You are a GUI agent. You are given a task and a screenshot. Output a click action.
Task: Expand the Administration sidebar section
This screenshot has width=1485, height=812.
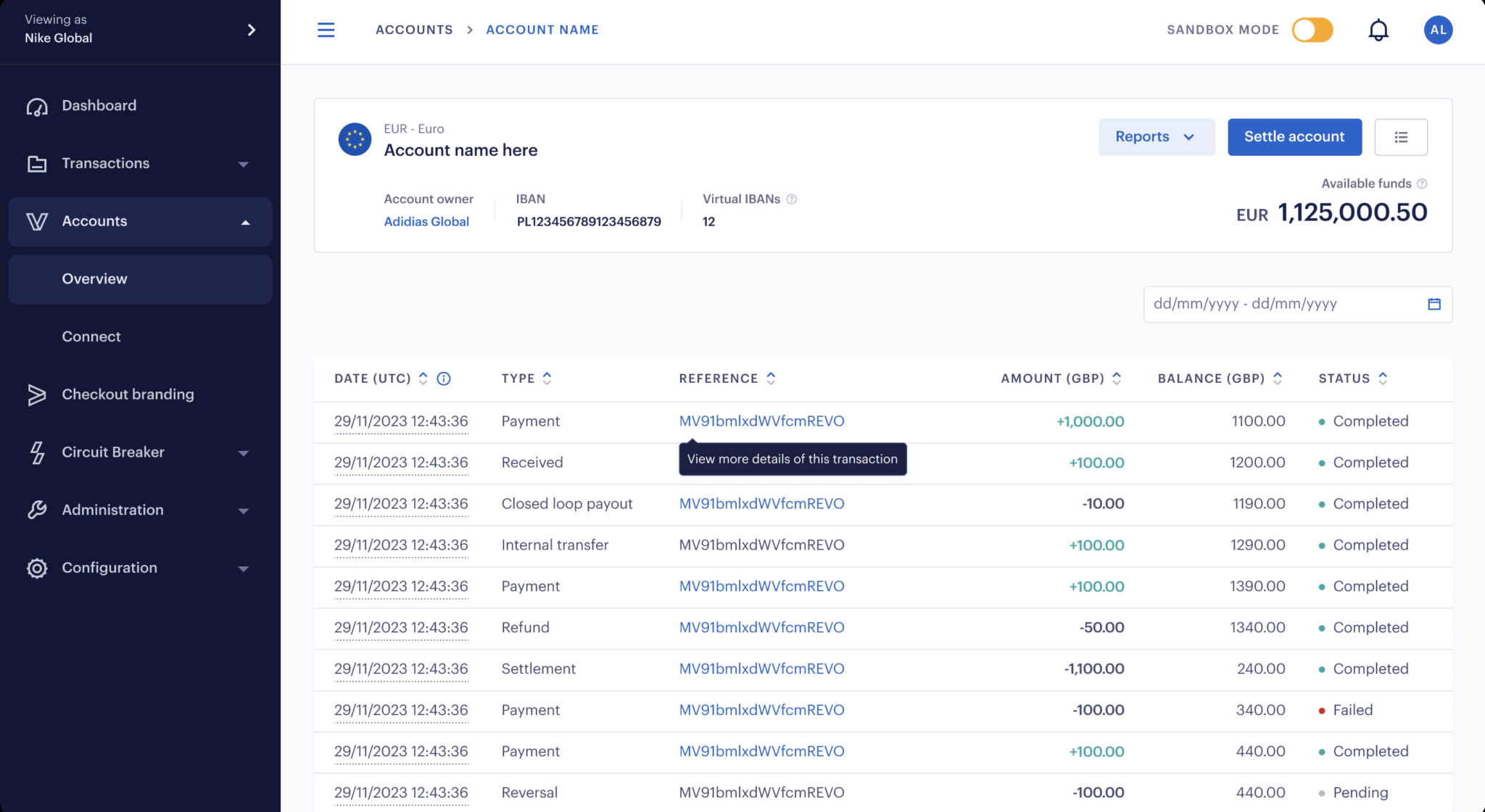click(244, 510)
